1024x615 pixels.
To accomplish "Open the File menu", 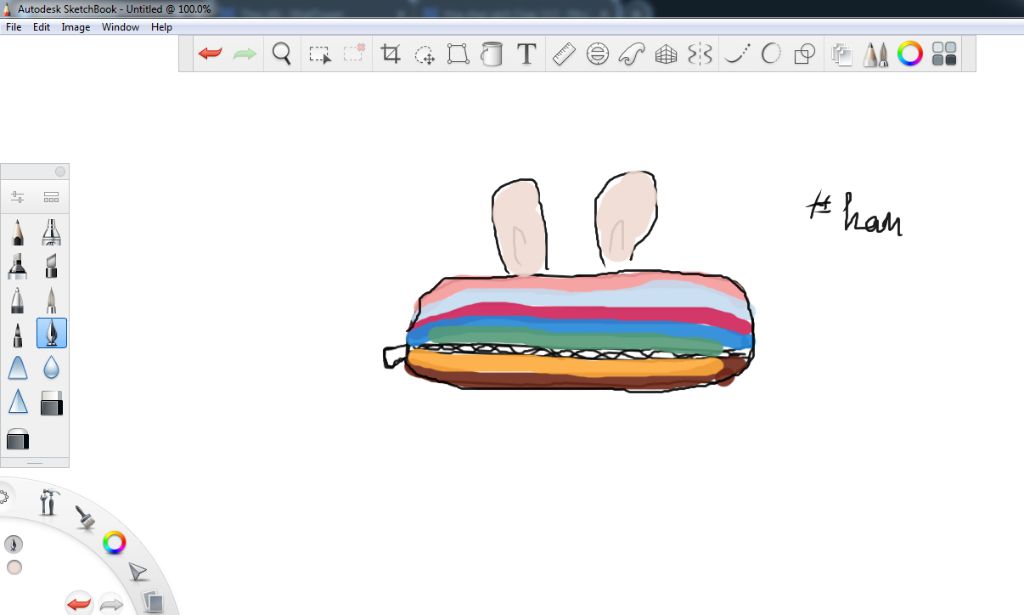I will click(13, 27).
